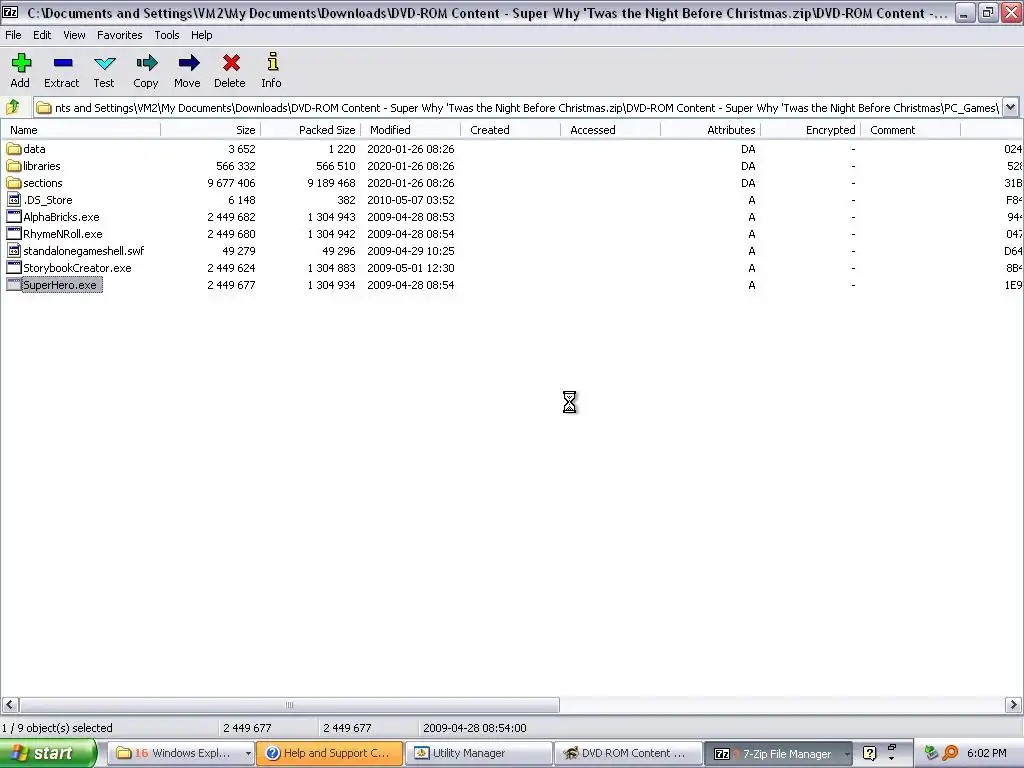Open the Help menu
The height and width of the screenshot is (768, 1024).
click(x=201, y=35)
